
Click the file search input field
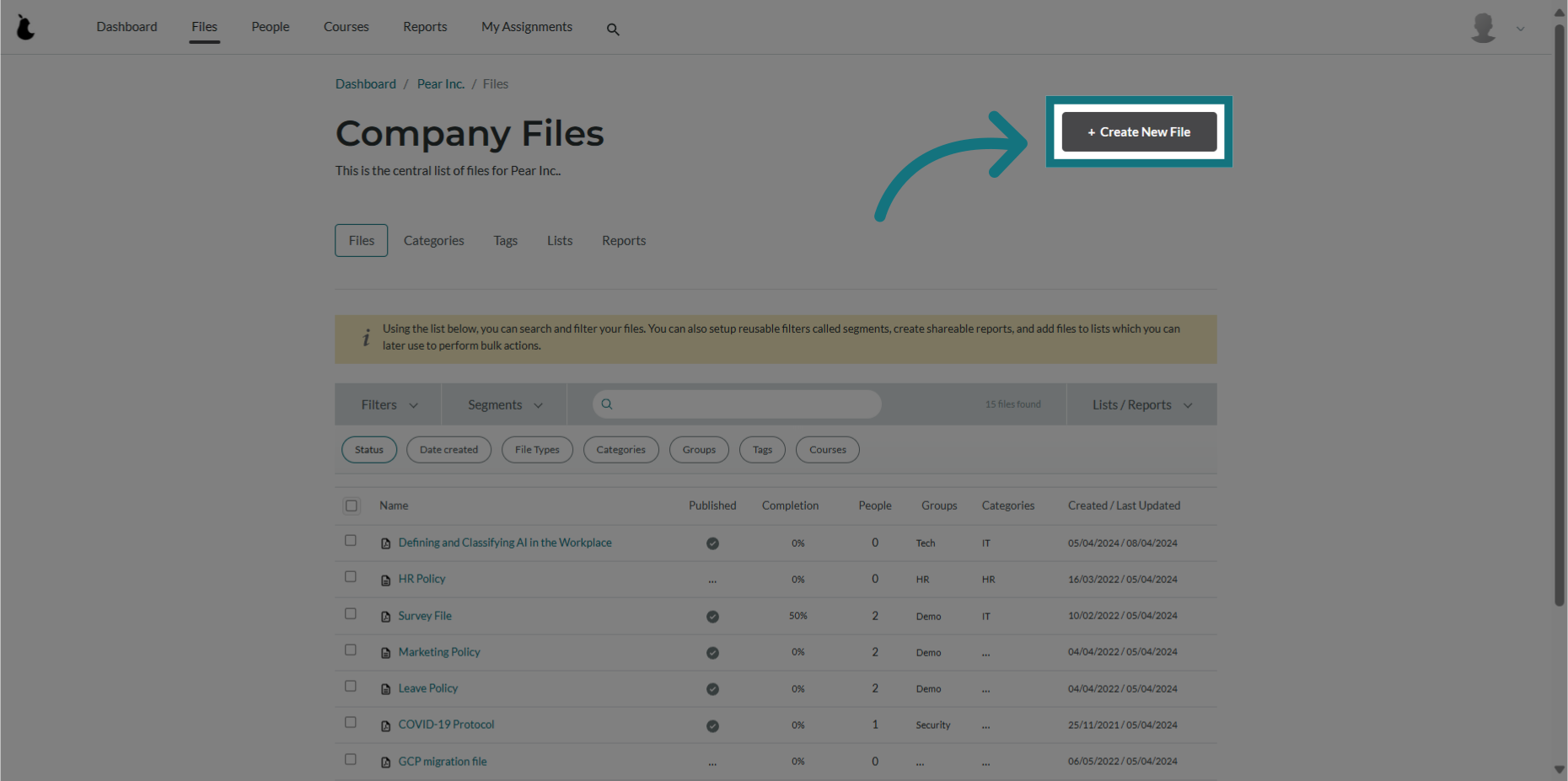742,404
